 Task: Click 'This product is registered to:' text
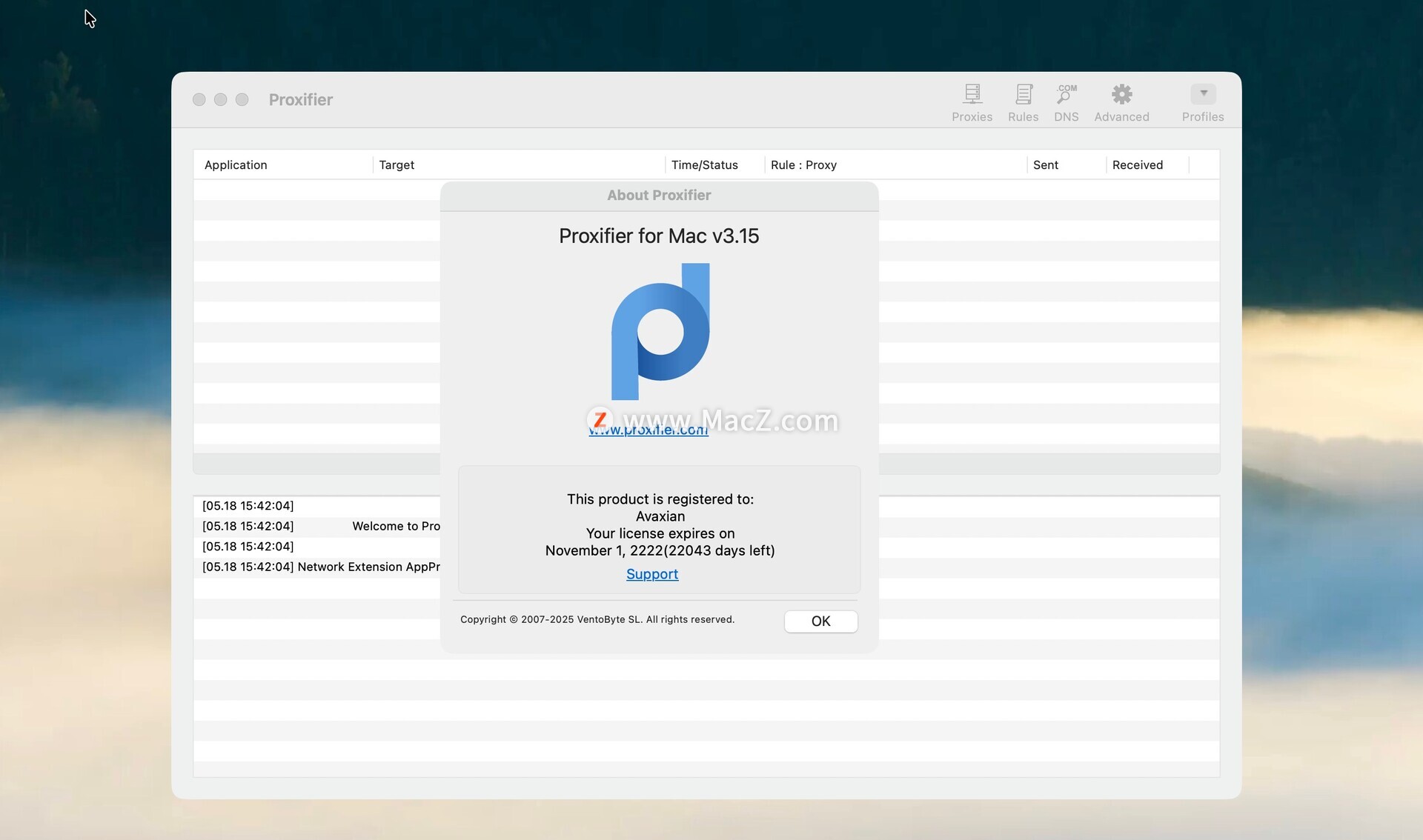tap(660, 499)
